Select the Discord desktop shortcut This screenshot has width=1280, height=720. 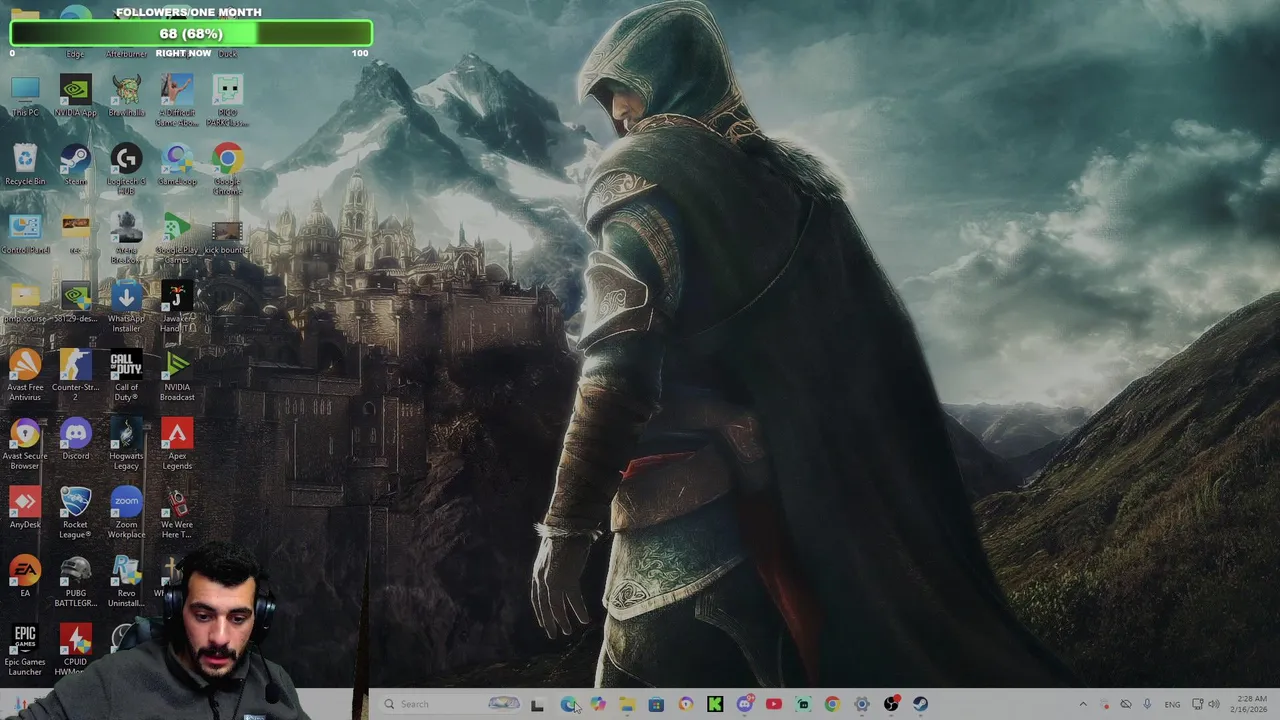pos(75,440)
